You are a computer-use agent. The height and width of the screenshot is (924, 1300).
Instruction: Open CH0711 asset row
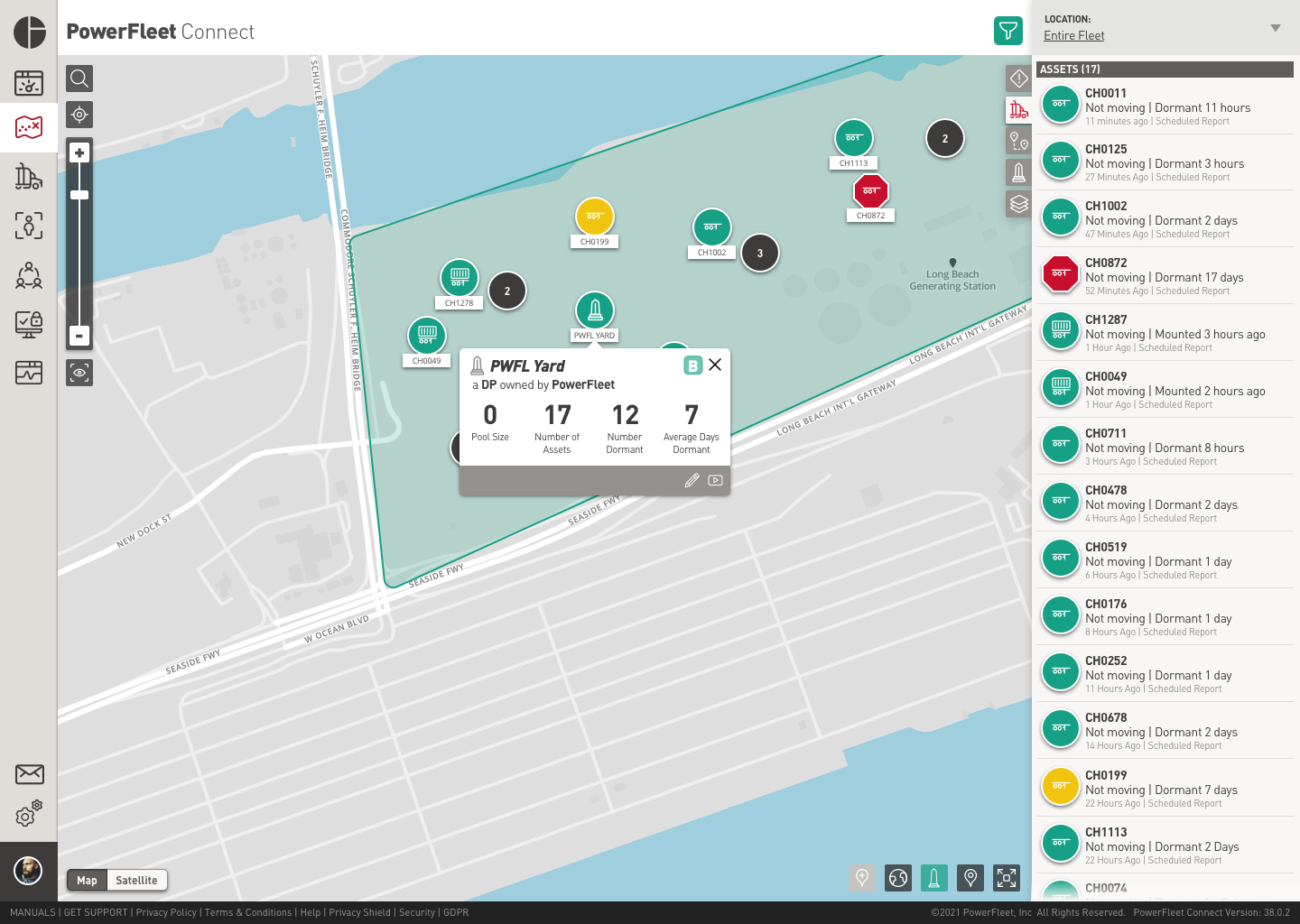(1165, 447)
